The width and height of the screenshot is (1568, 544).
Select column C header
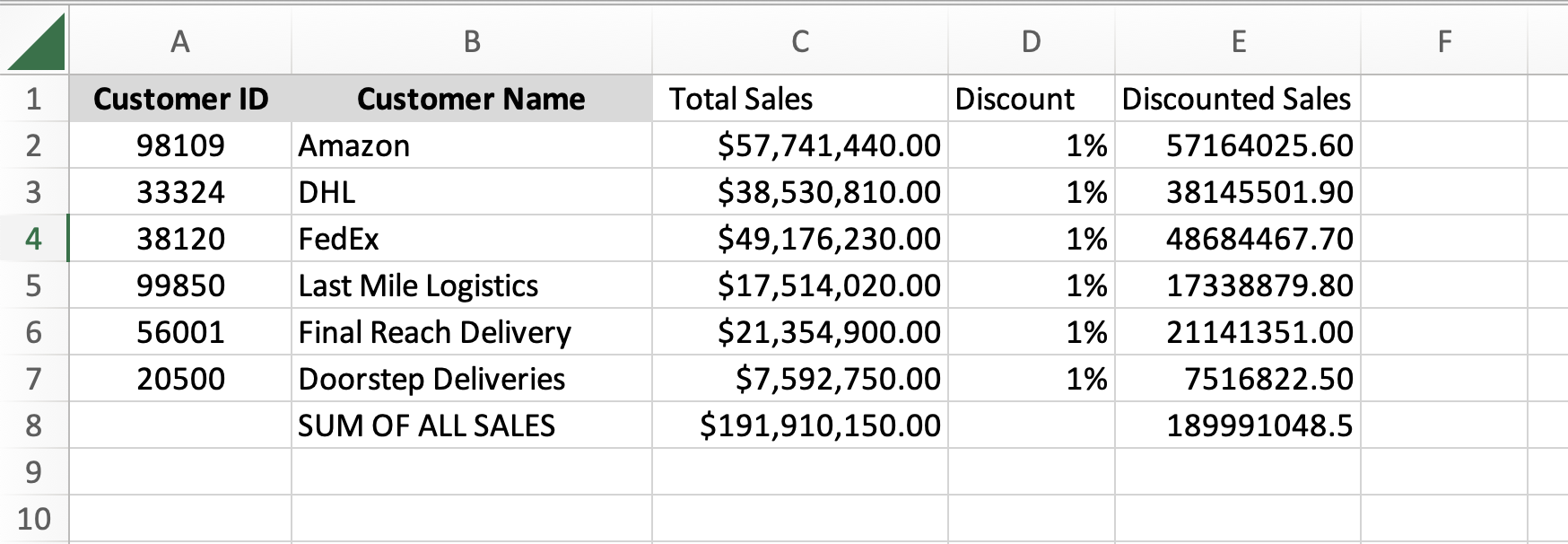tap(800, 41)
